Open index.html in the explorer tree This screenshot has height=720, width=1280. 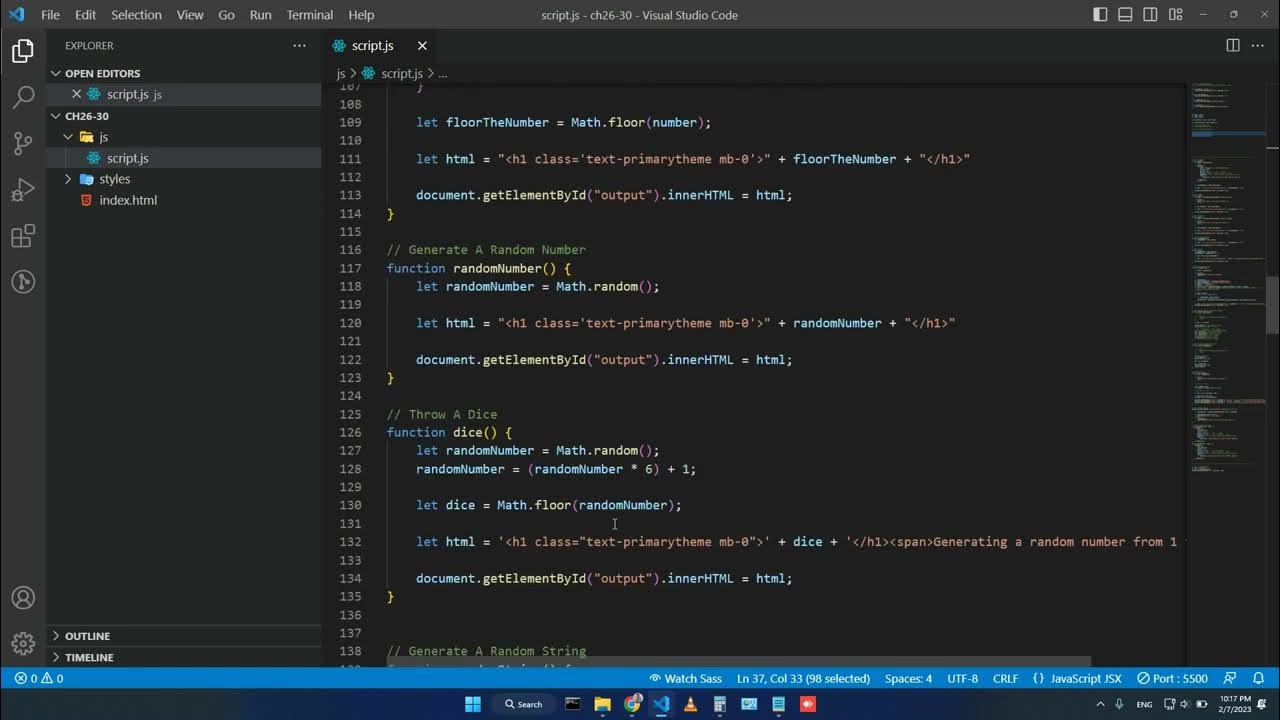[128, 200]
